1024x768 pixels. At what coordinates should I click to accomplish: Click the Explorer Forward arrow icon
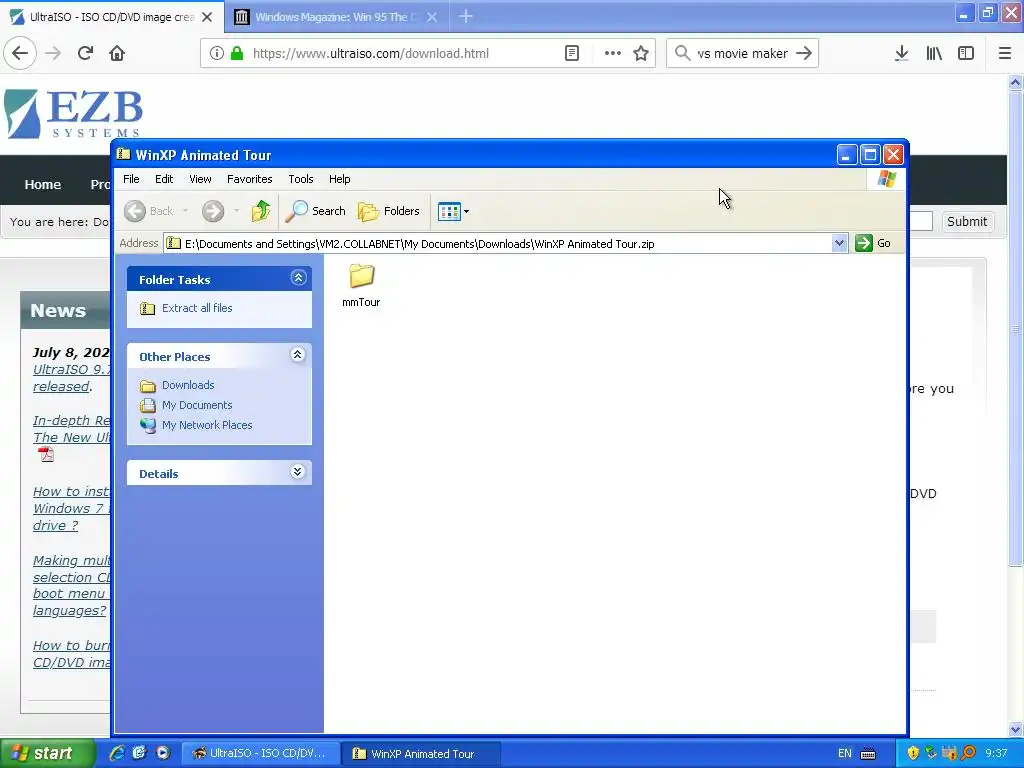213,211
